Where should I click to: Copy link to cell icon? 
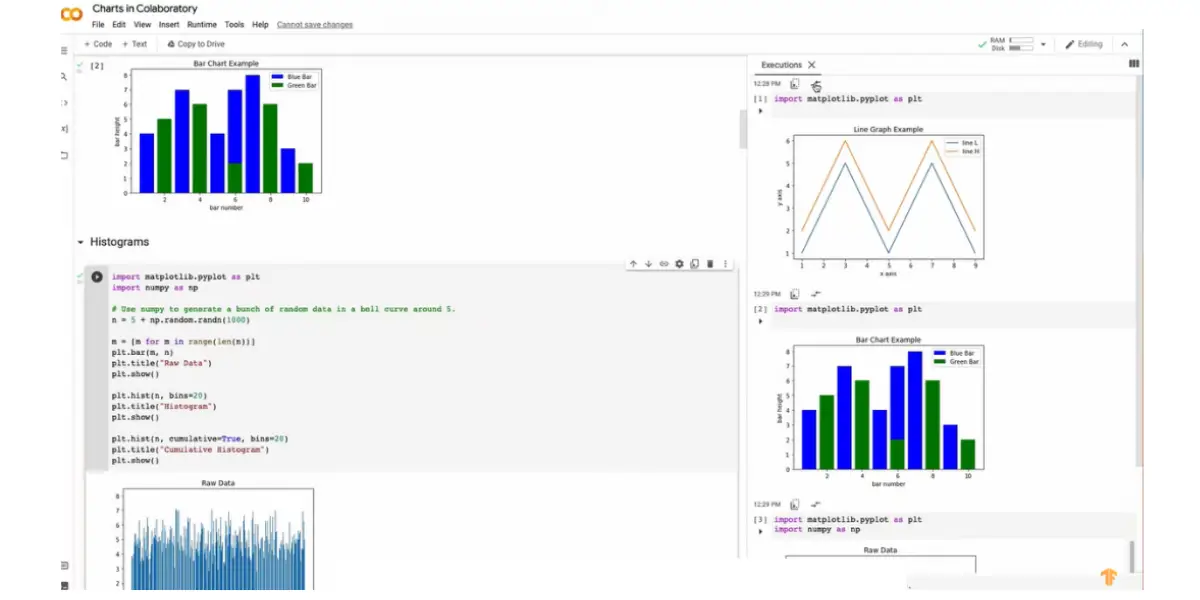663,264
